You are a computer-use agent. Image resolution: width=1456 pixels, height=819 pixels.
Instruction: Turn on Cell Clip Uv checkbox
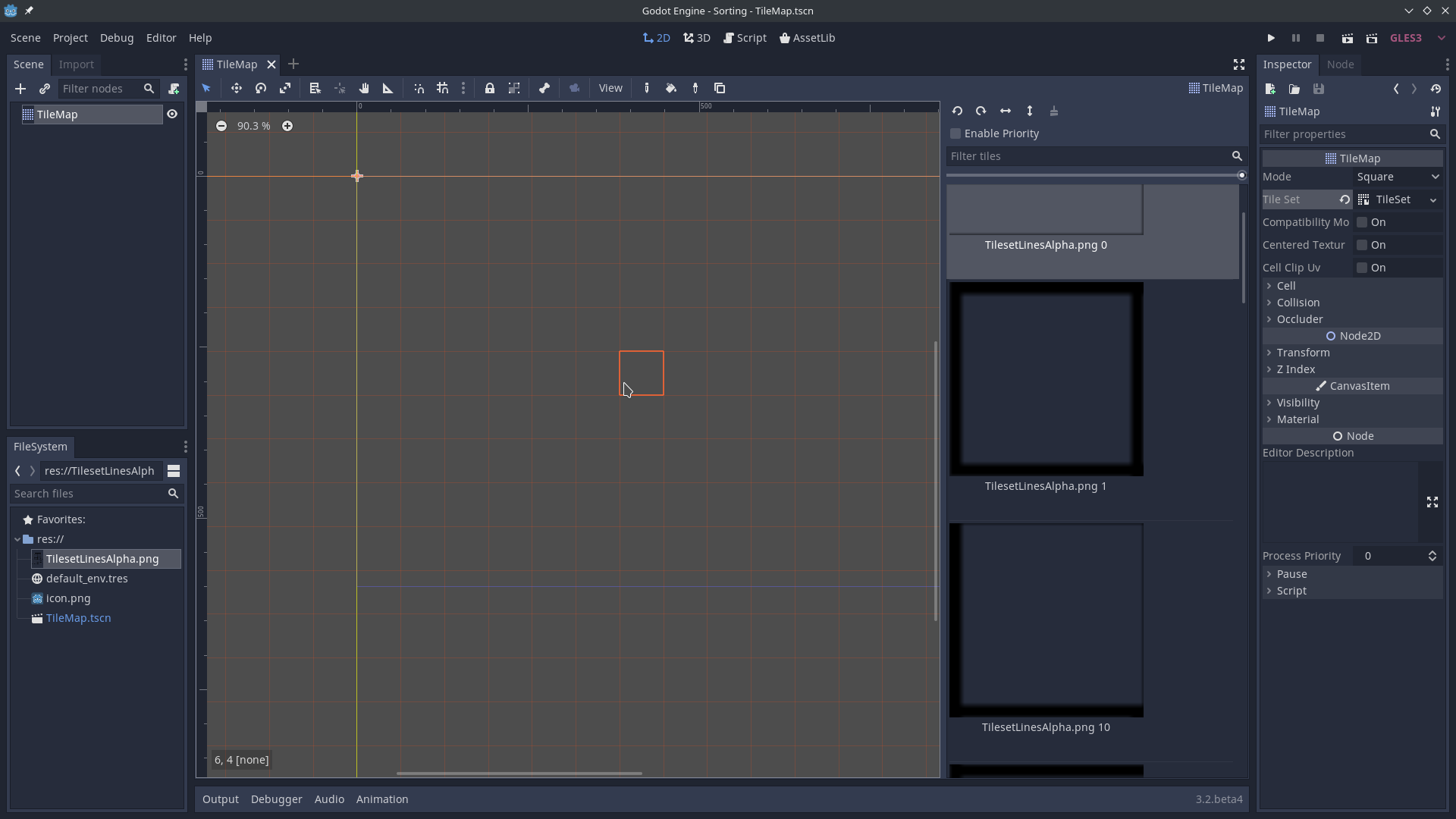1362,268
